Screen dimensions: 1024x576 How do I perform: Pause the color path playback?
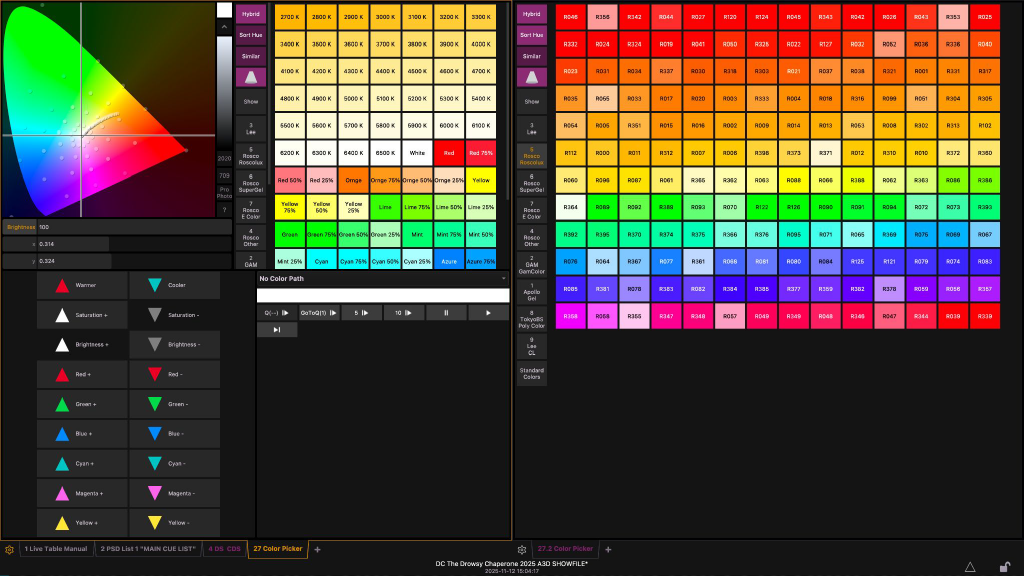point(446,313)
